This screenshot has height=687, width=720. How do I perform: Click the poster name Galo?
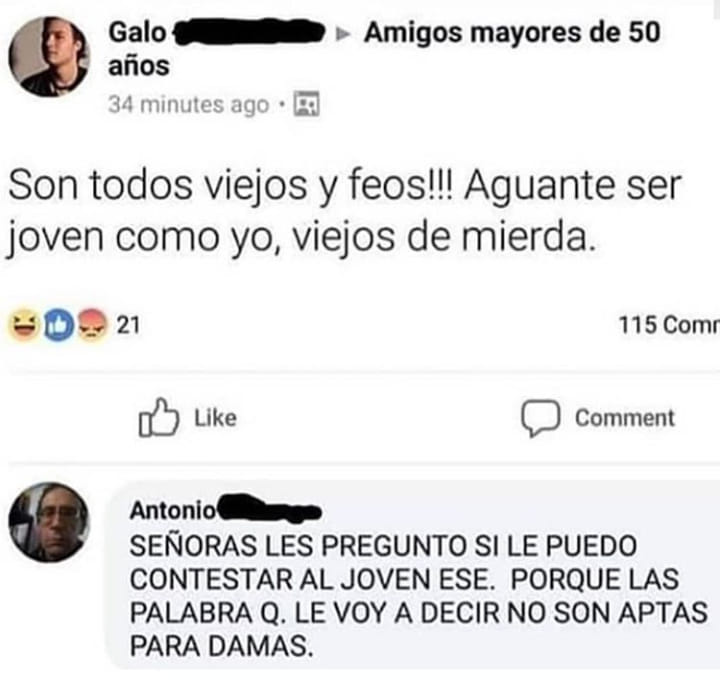(x=137, y=33)
